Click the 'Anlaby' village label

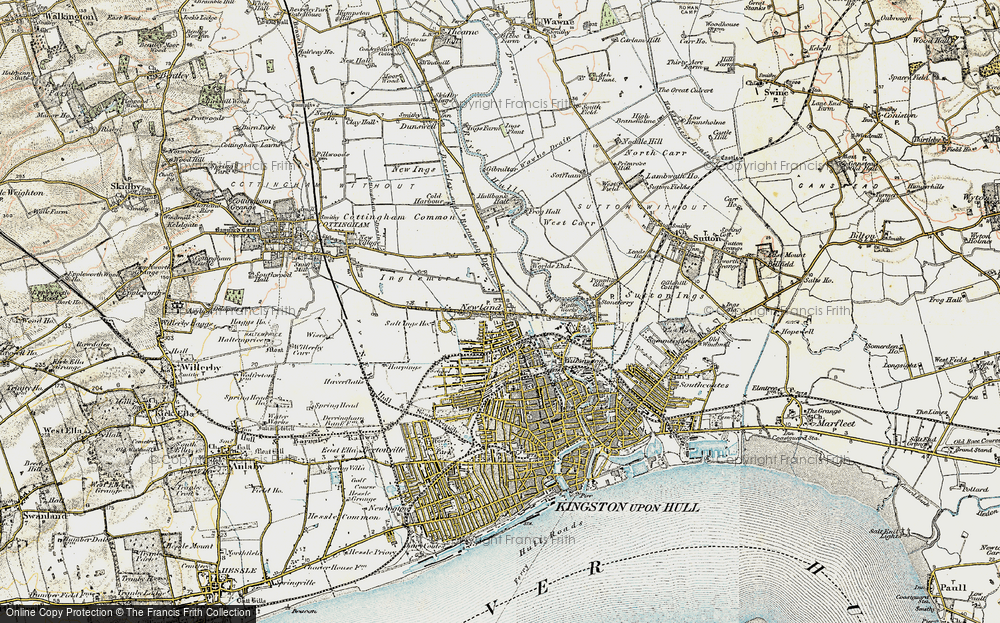[246, 465]
